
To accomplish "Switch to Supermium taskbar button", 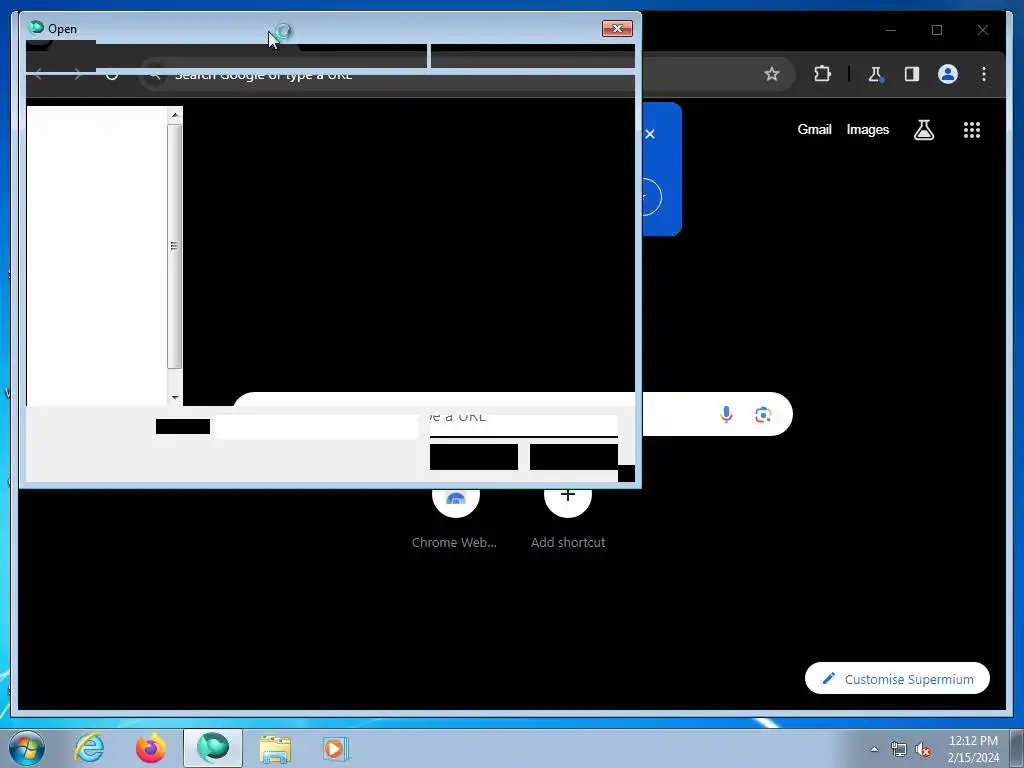I will 213,748.
